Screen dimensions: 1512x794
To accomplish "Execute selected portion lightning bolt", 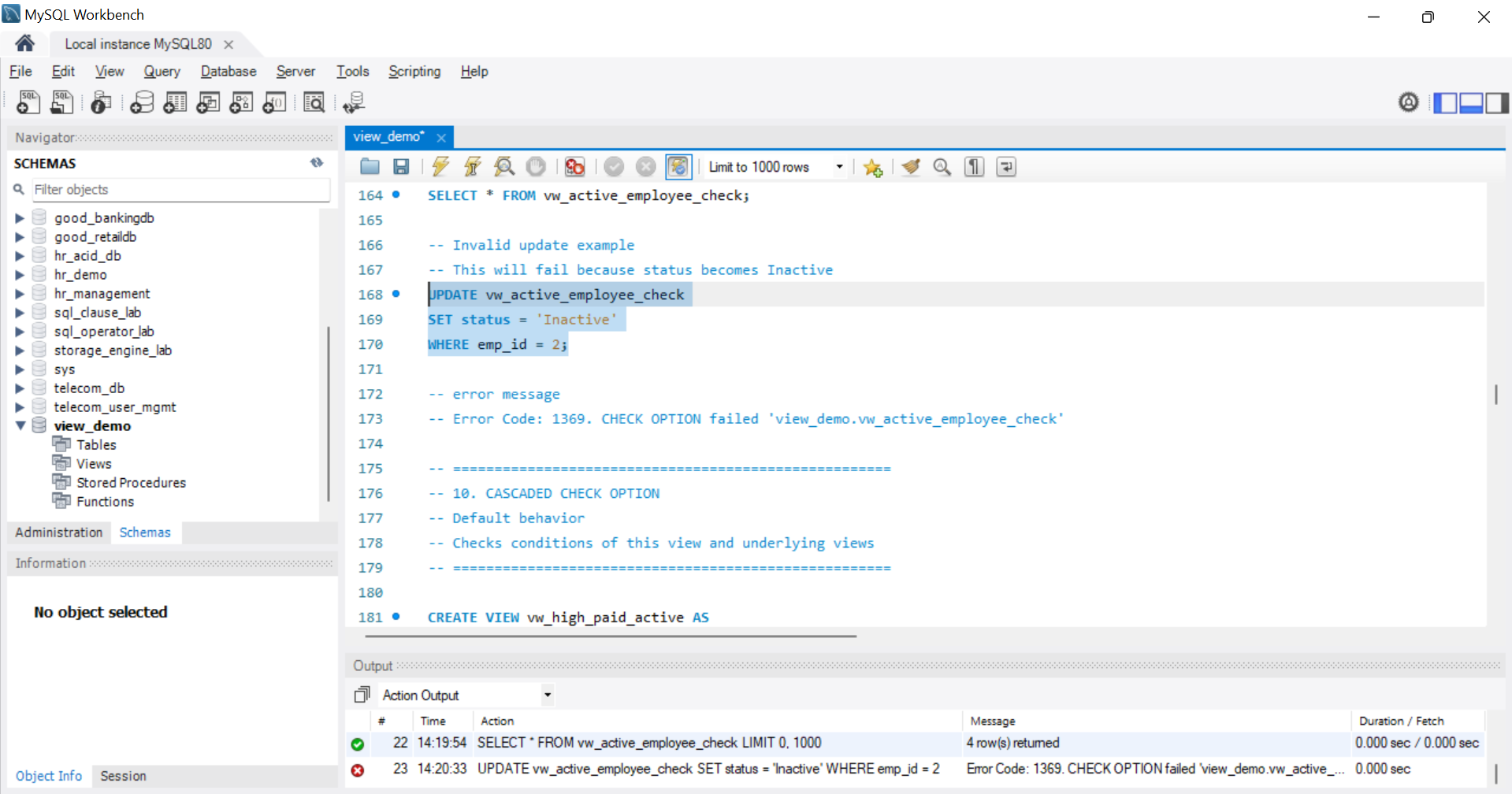I will coord(440,166).
